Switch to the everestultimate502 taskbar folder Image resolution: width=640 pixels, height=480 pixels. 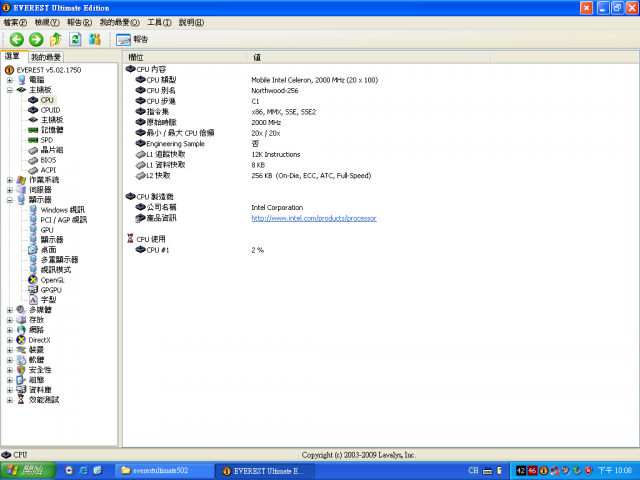click(x=164, y=471)
